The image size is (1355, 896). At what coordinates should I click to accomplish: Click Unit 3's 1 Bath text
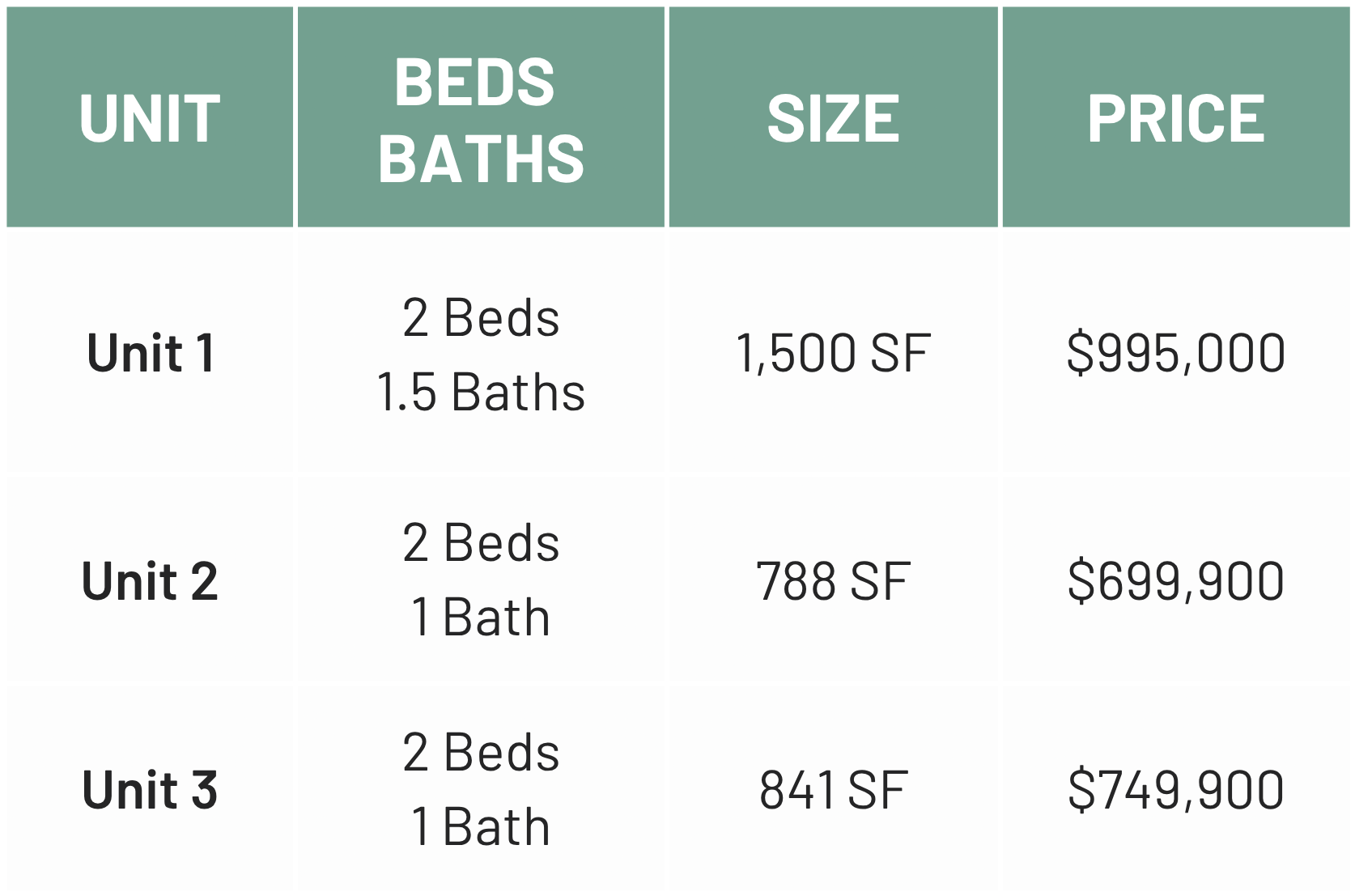point(481,826)
